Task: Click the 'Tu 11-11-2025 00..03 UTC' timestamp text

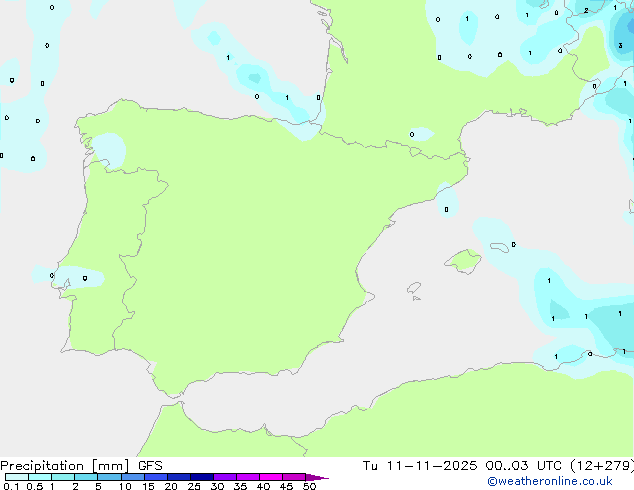Action: click(462, 466)
